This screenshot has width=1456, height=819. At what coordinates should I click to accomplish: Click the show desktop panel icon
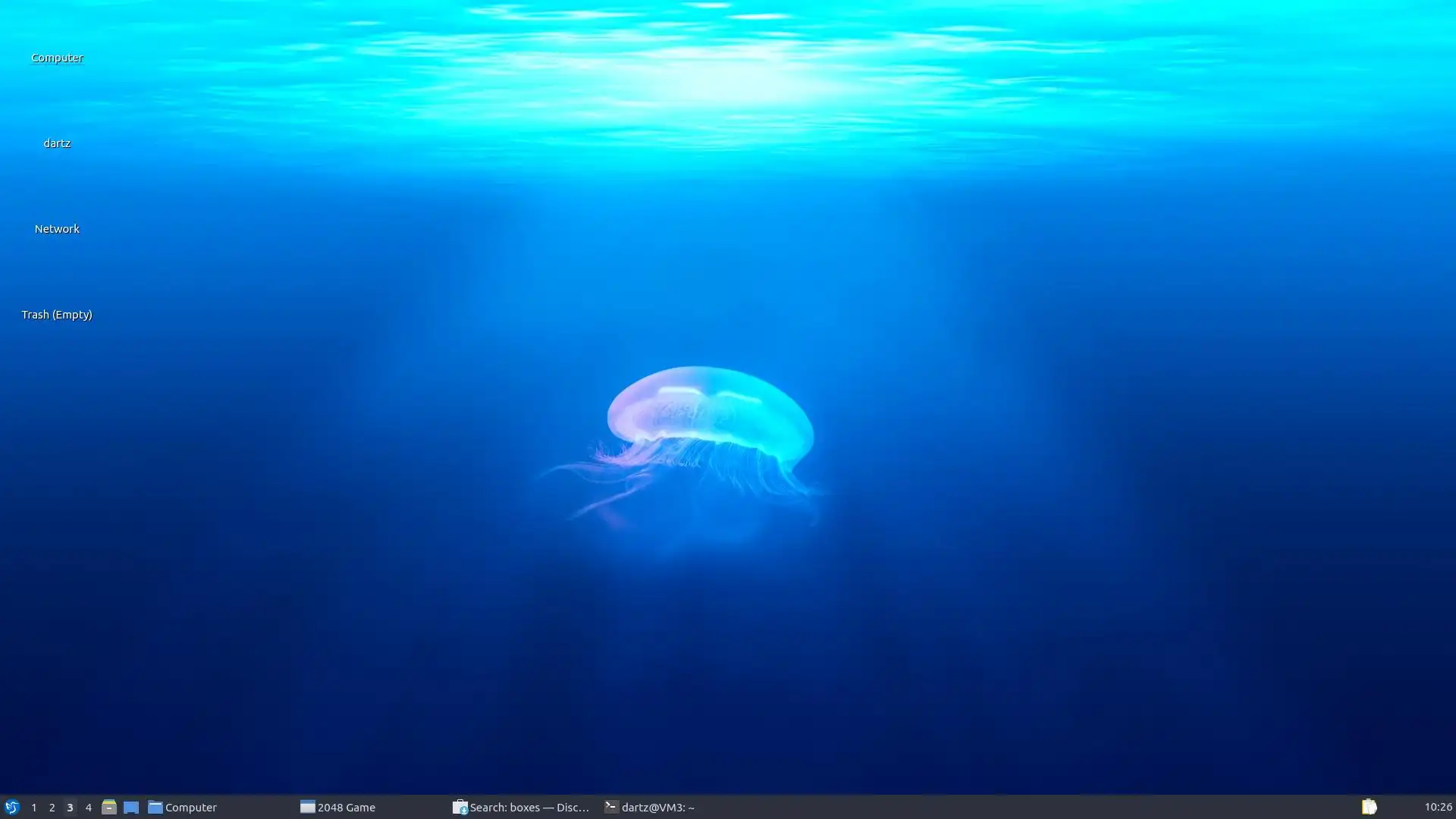[x=131, y=807]
